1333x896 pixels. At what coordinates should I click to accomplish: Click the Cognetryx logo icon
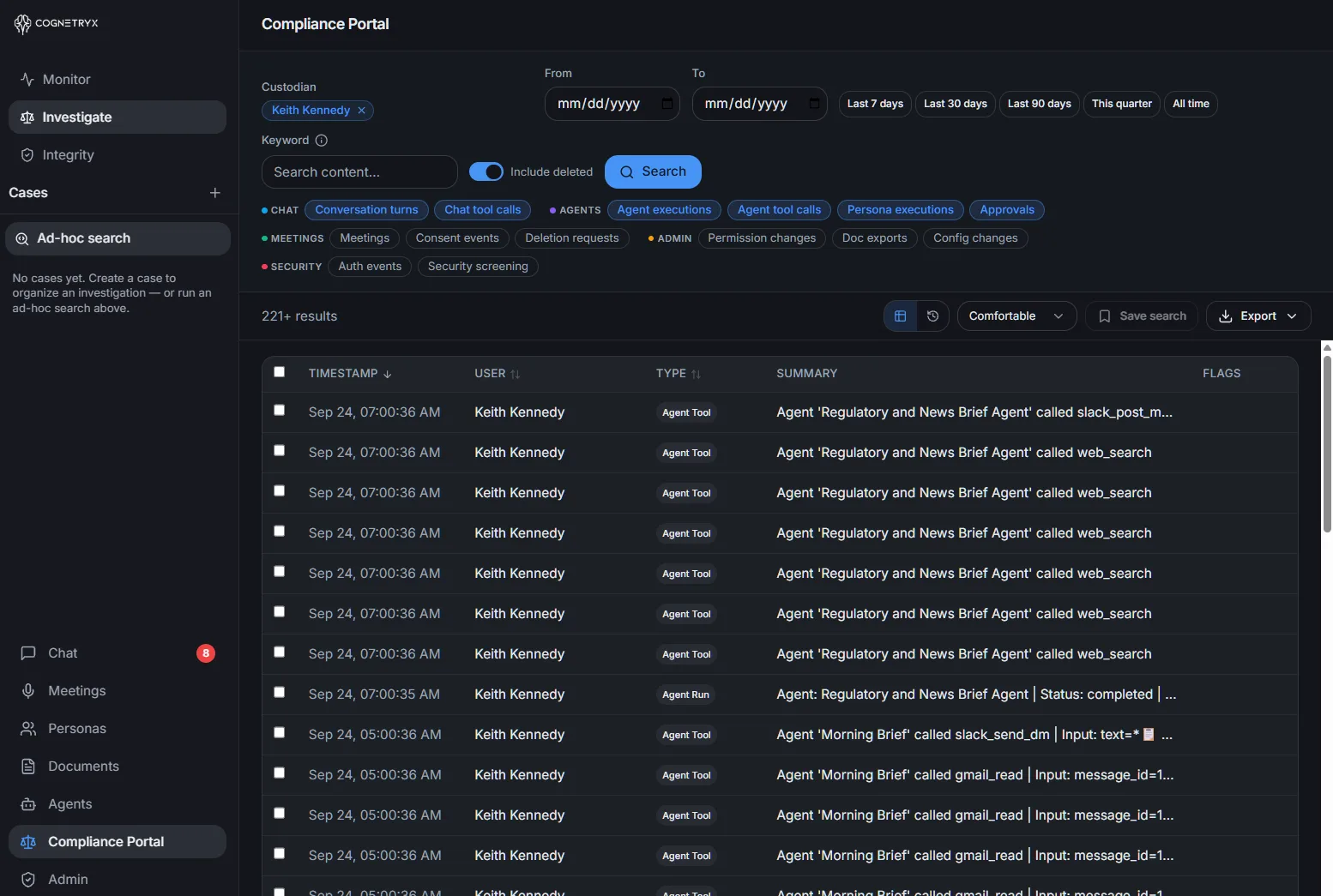coord(22,24)
